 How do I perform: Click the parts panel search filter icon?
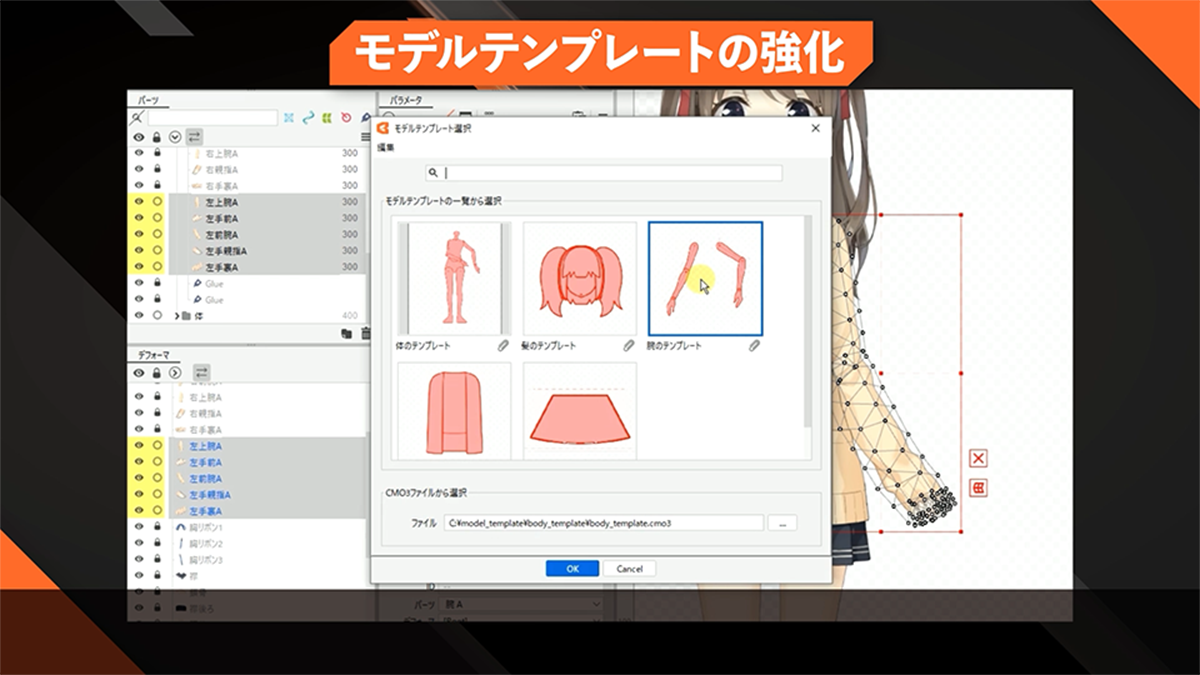pyautogui.click(x=138, y=118)
